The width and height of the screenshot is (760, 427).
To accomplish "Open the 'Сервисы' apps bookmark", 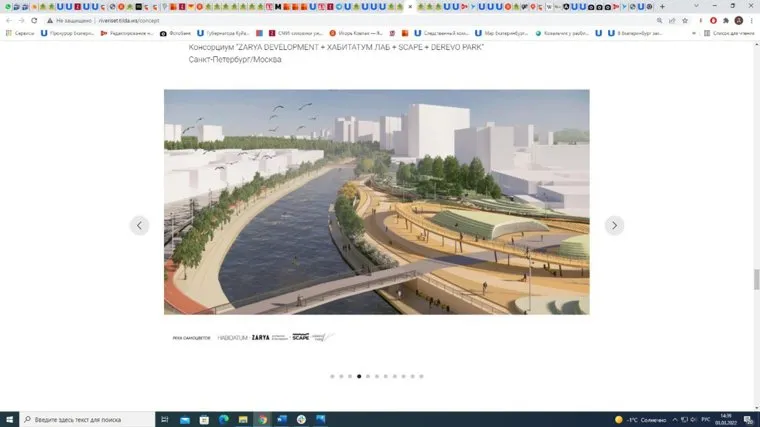I will [x=20, y=33].
